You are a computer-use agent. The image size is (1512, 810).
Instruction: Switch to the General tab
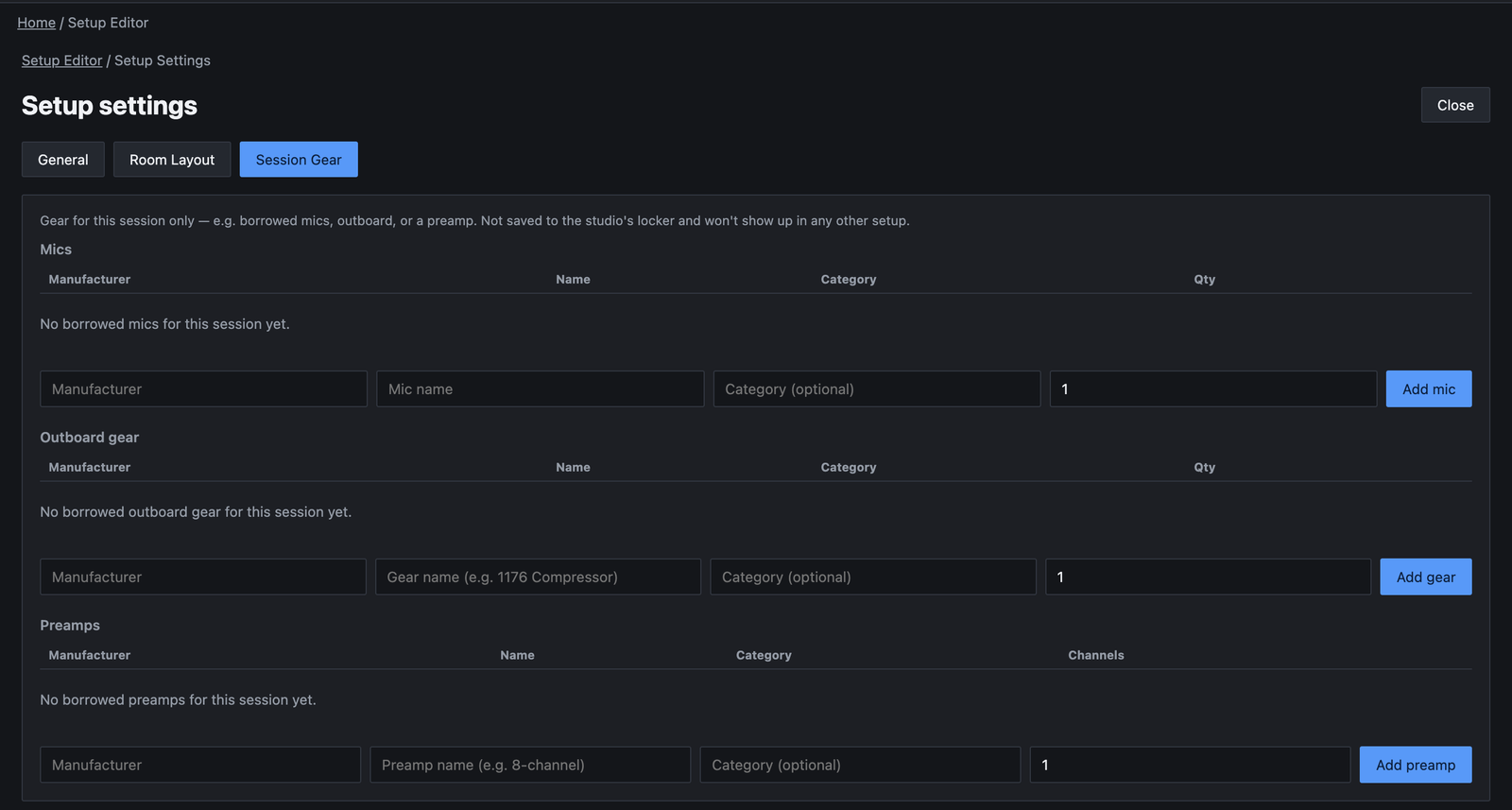tap(63, 160)
